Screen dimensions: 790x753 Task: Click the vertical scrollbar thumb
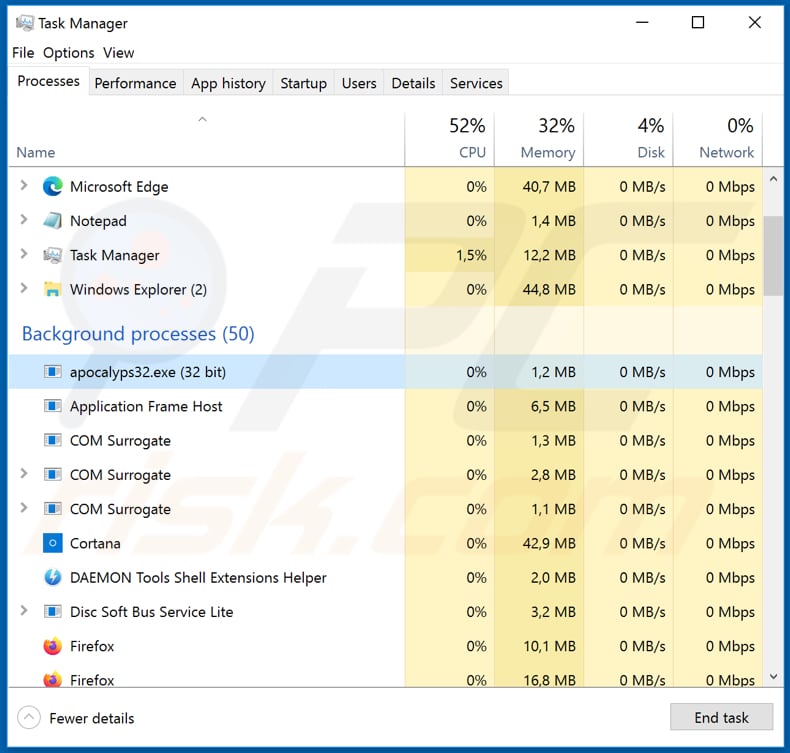[x=773, y=256]
